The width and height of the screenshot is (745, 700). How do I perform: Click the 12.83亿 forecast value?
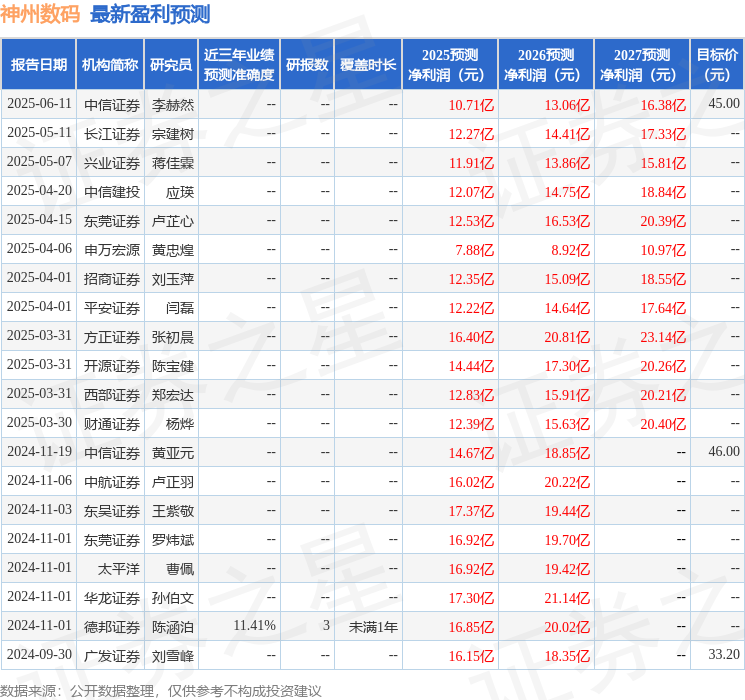click(x=471, y=395)
